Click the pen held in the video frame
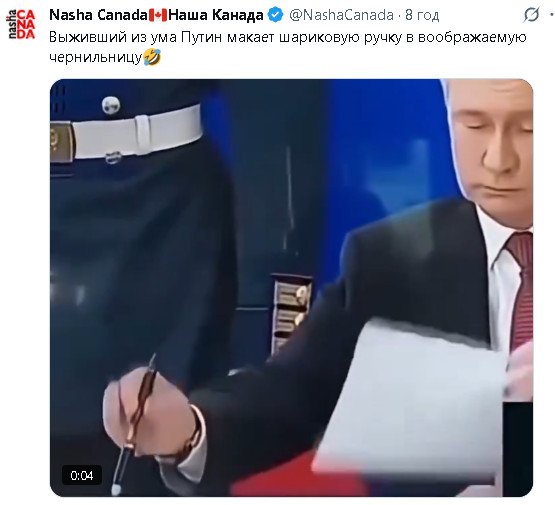555x505 pixels. [x=135, y=423]
